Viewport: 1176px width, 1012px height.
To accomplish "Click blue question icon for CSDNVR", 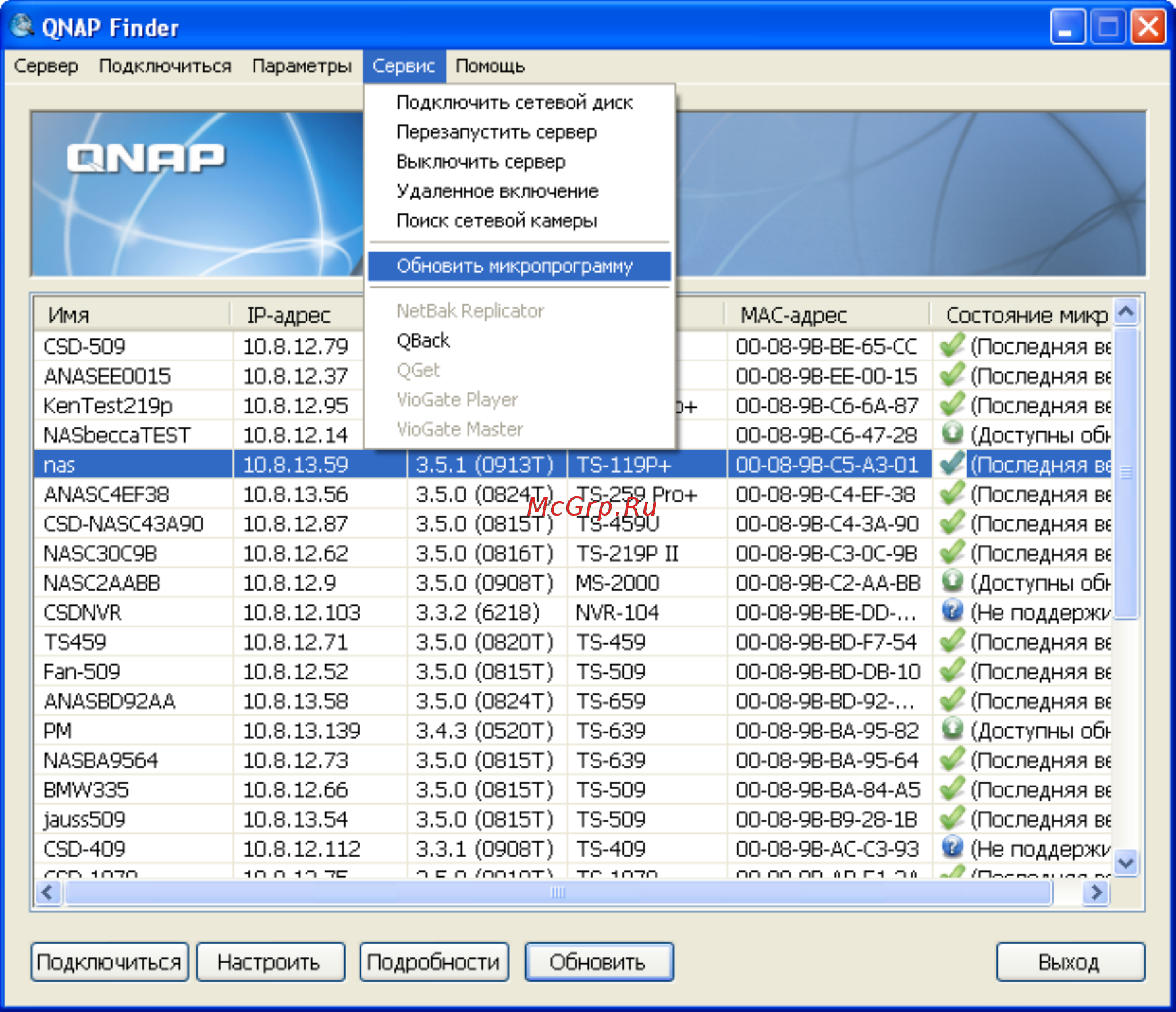I will click(x=952, y=611).
